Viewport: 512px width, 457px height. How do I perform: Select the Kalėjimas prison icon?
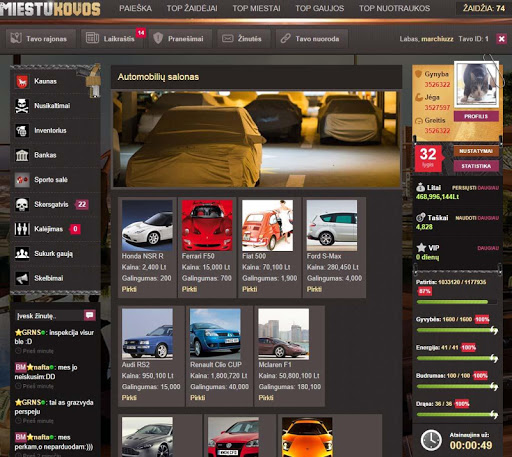click(x=22, y=229)
